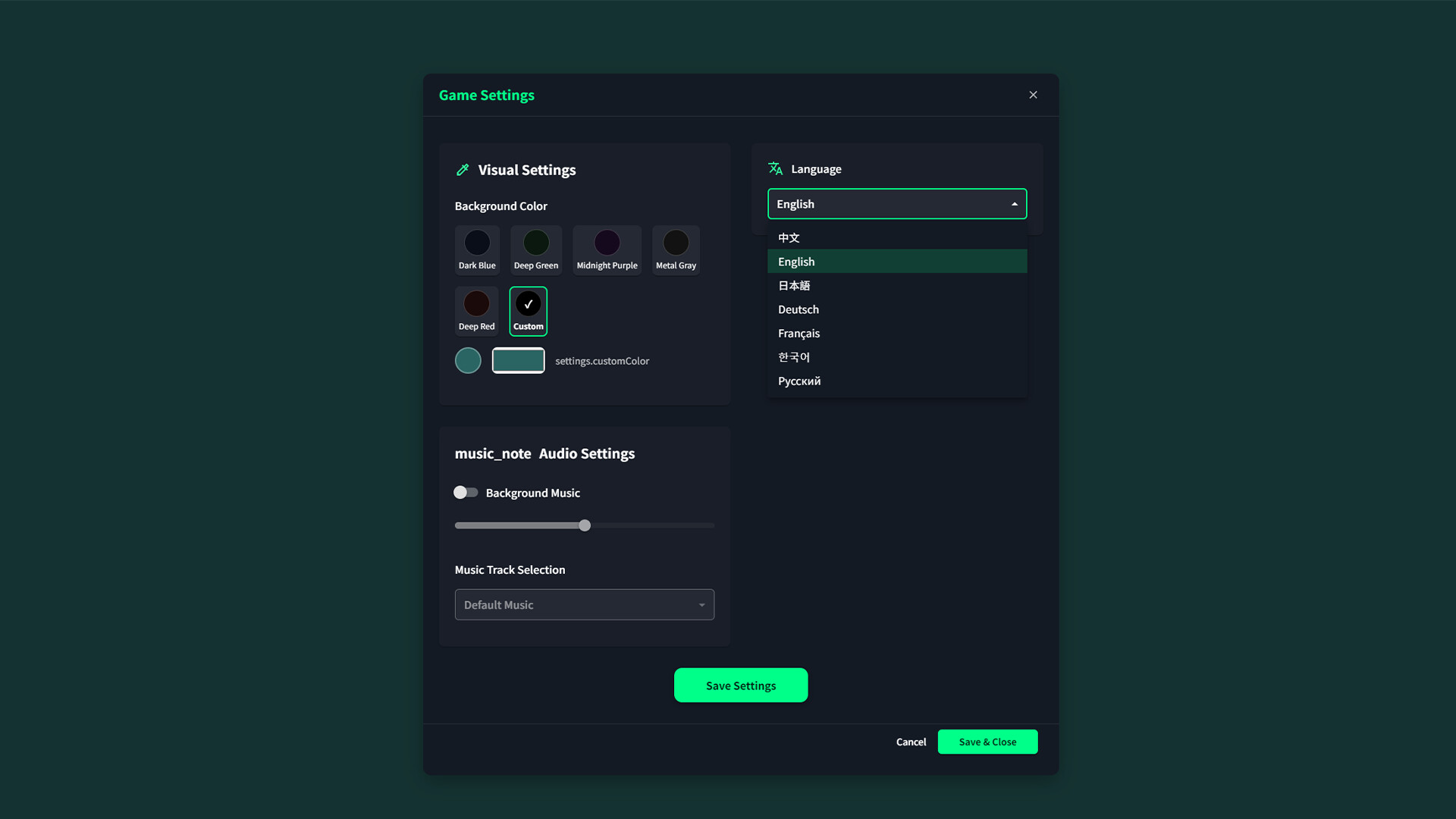This screenshot has height=819, width=1456.
Task: Click the music_note label in Audio Settings
Action: pos(492,453)
